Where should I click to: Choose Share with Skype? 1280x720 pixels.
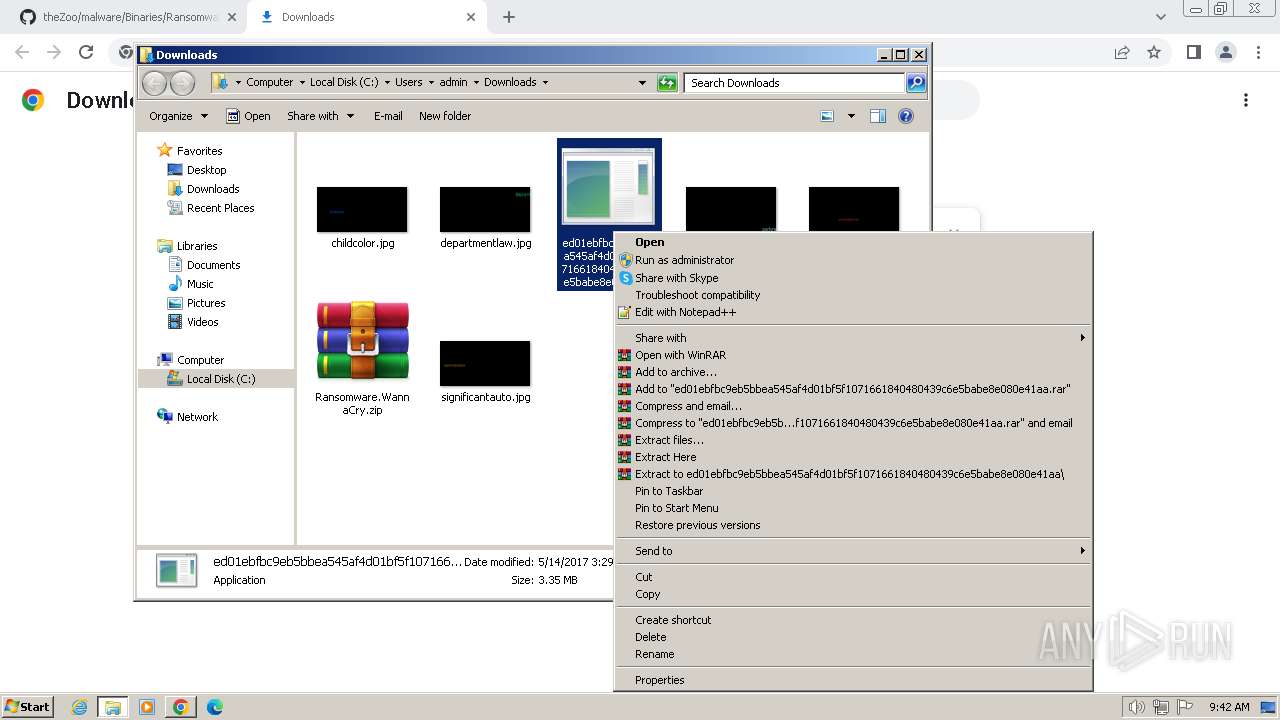[853, 278]
